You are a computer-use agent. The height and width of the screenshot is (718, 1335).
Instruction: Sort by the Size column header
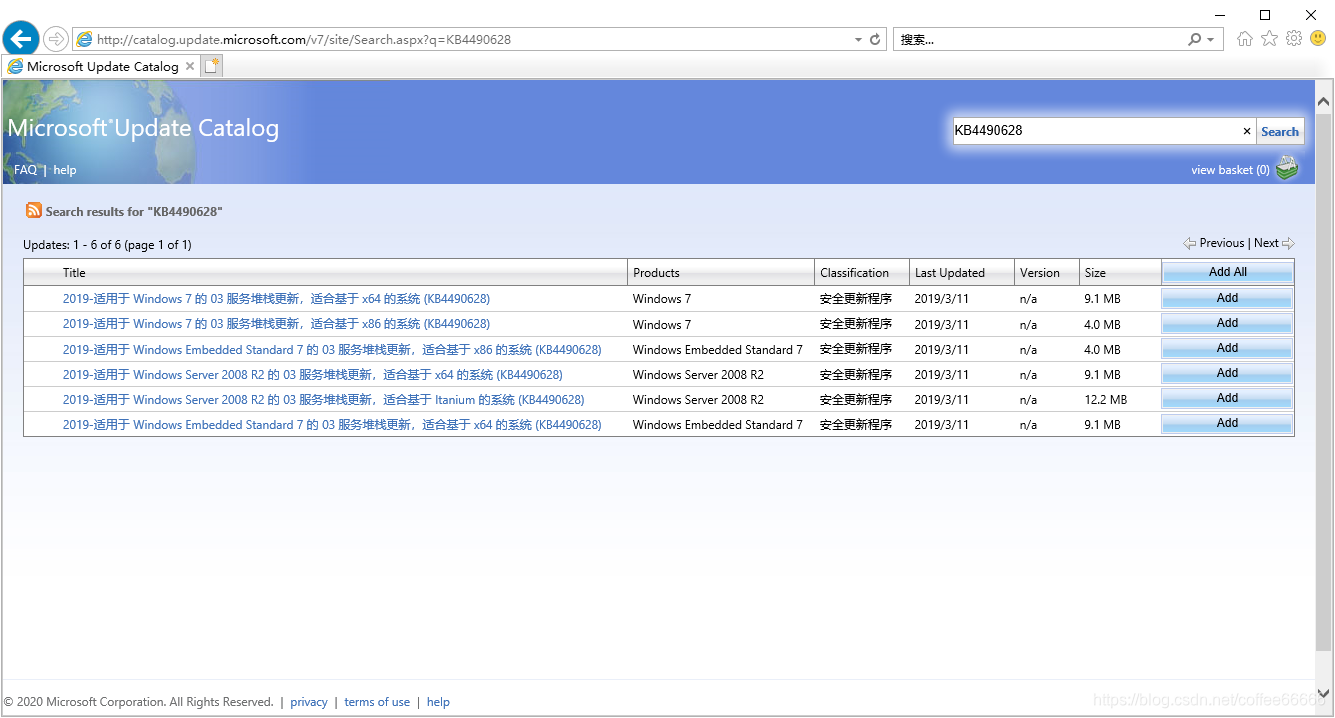click(1095, 272)
